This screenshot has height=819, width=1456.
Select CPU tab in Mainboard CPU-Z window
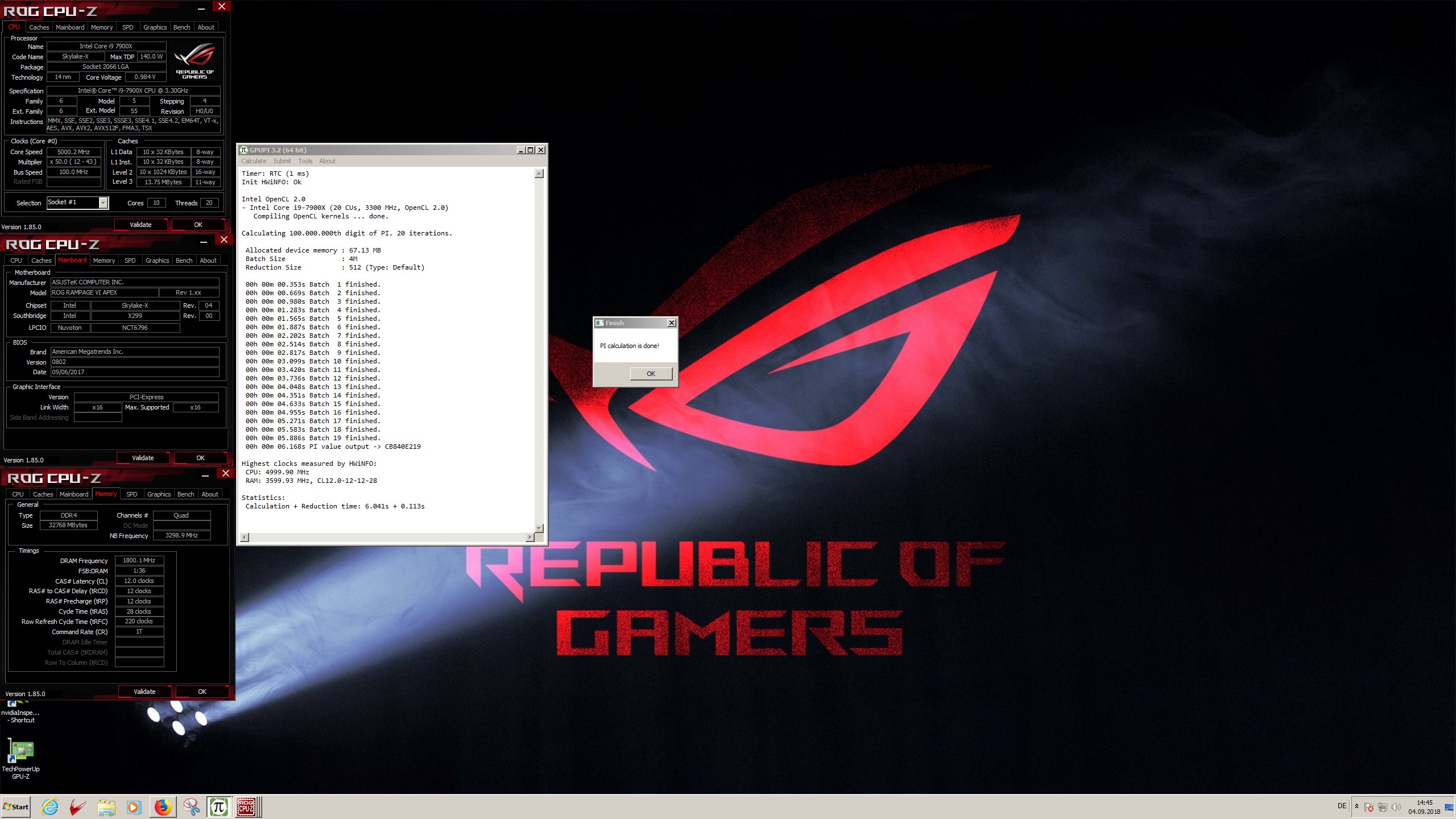point(16,260)
